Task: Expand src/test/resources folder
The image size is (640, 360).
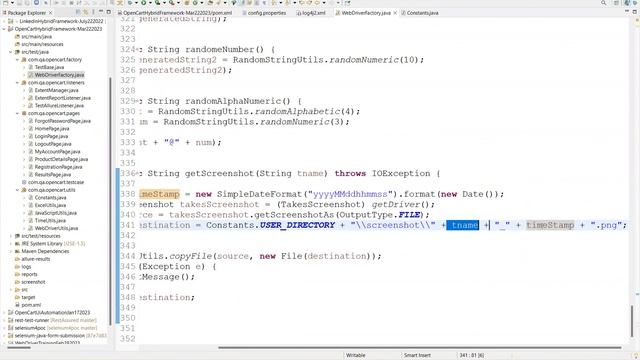Action: [x=11, y=236]
